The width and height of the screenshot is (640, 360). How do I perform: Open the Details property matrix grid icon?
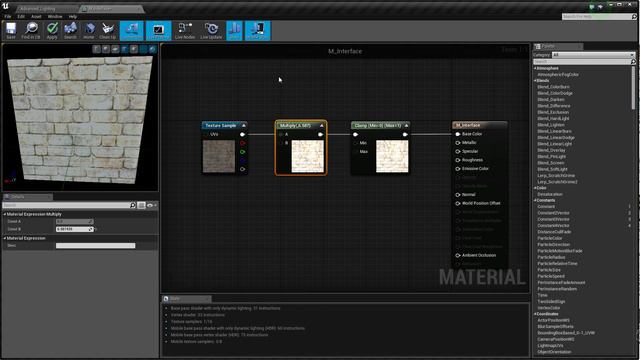[141, 205]
